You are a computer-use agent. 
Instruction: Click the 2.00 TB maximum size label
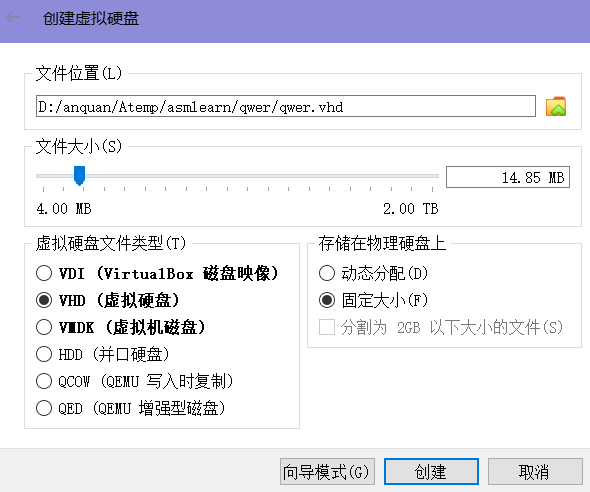click(x=411, y=208)
